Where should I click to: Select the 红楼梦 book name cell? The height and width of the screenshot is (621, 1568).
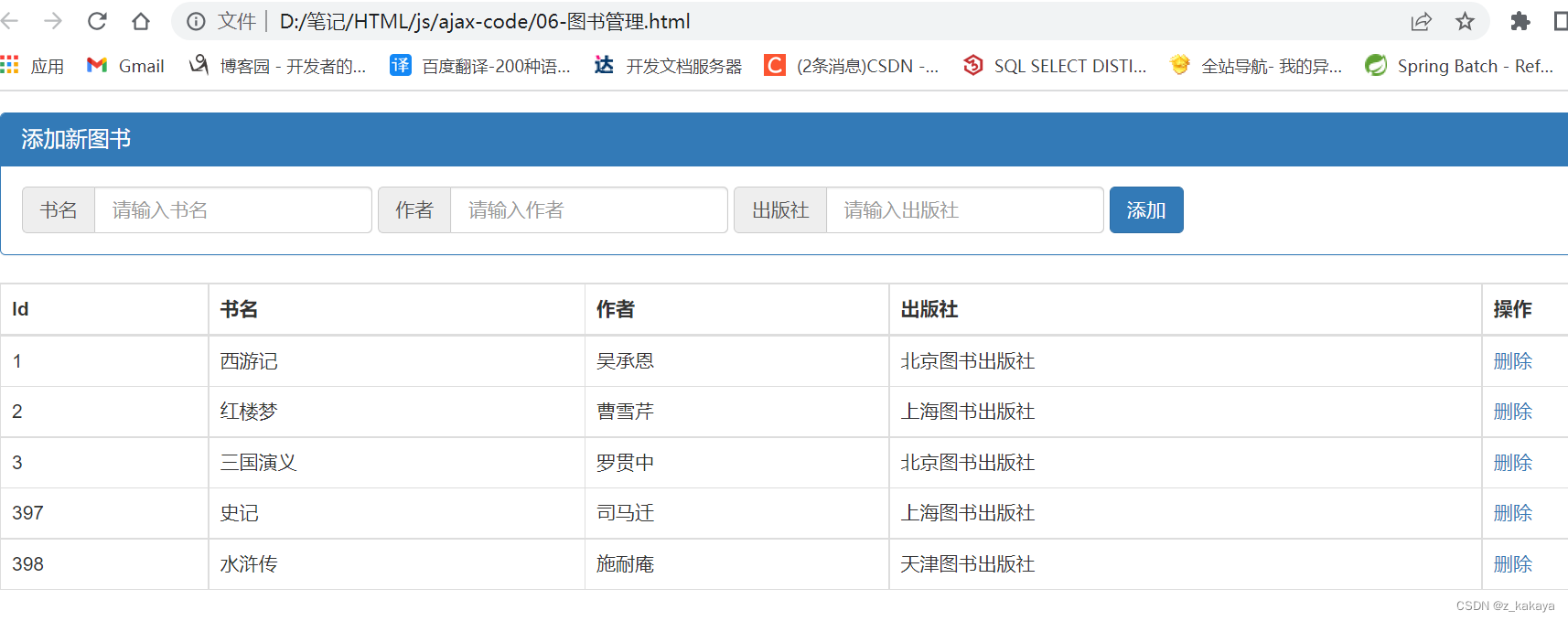point(397,412)
